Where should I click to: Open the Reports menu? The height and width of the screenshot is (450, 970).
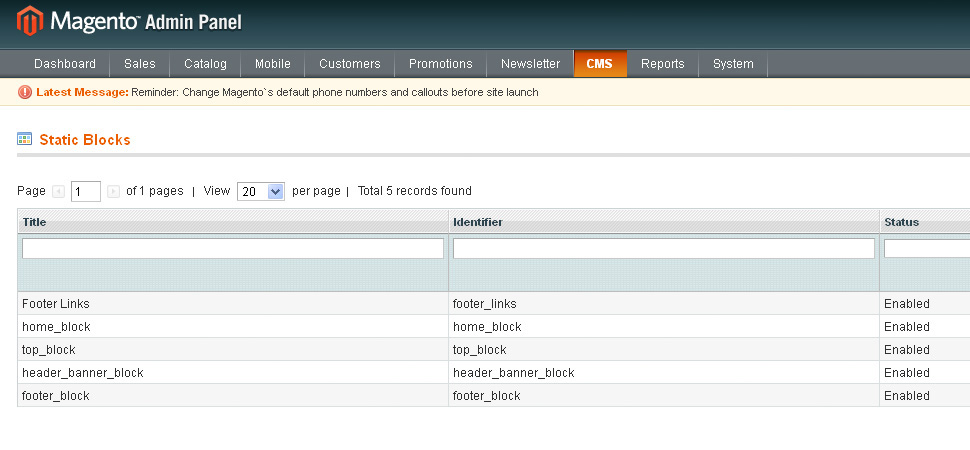click(663, 64)
